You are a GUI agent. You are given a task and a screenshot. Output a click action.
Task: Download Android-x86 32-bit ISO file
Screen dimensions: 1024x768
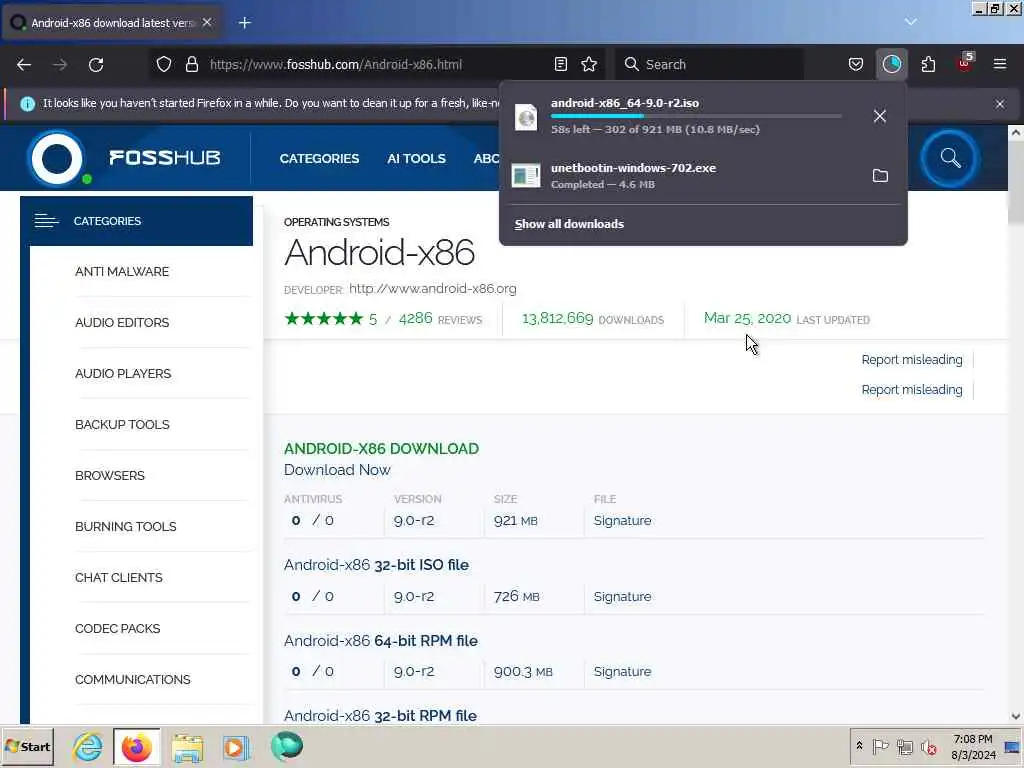(376, 565)
